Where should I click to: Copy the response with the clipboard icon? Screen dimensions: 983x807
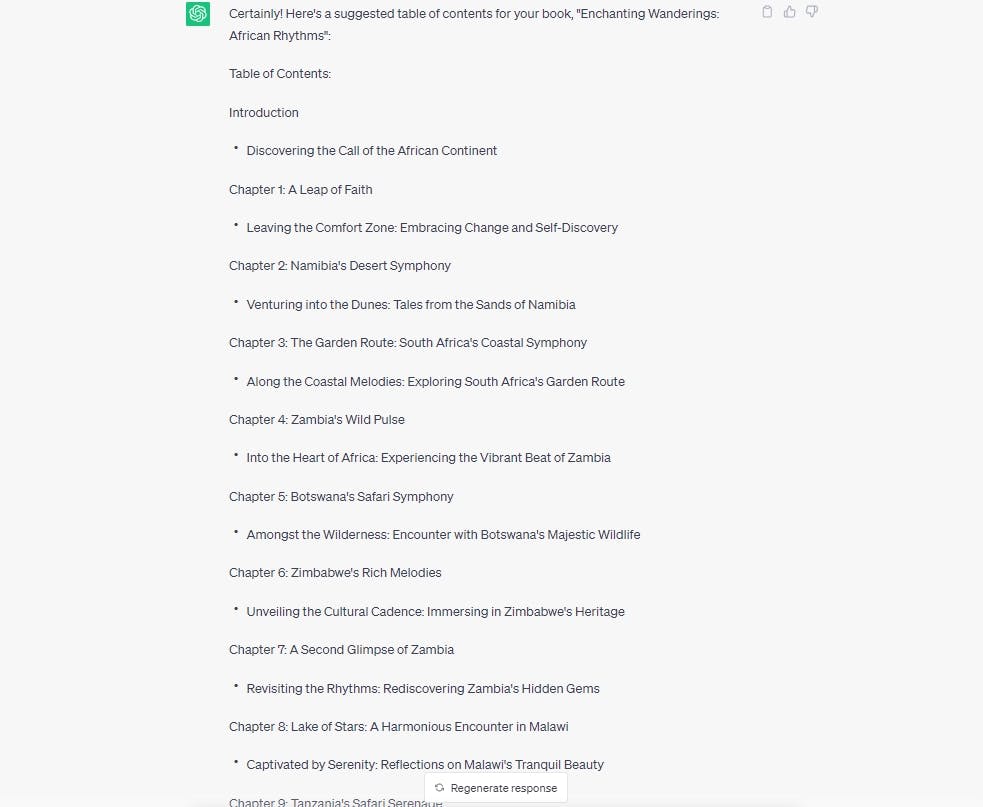pos(767,12)
